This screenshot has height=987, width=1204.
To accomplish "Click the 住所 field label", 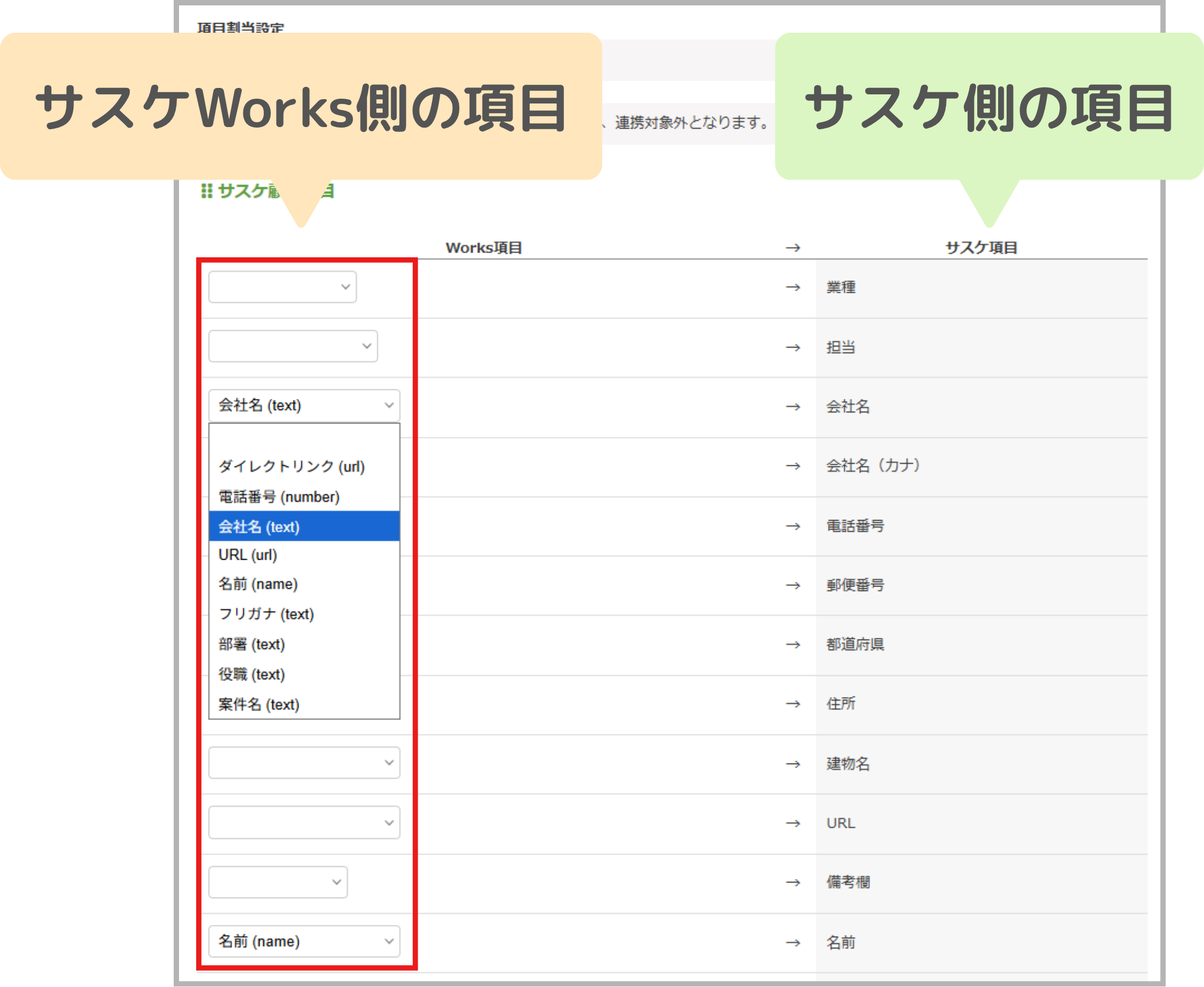I will 841,704.
